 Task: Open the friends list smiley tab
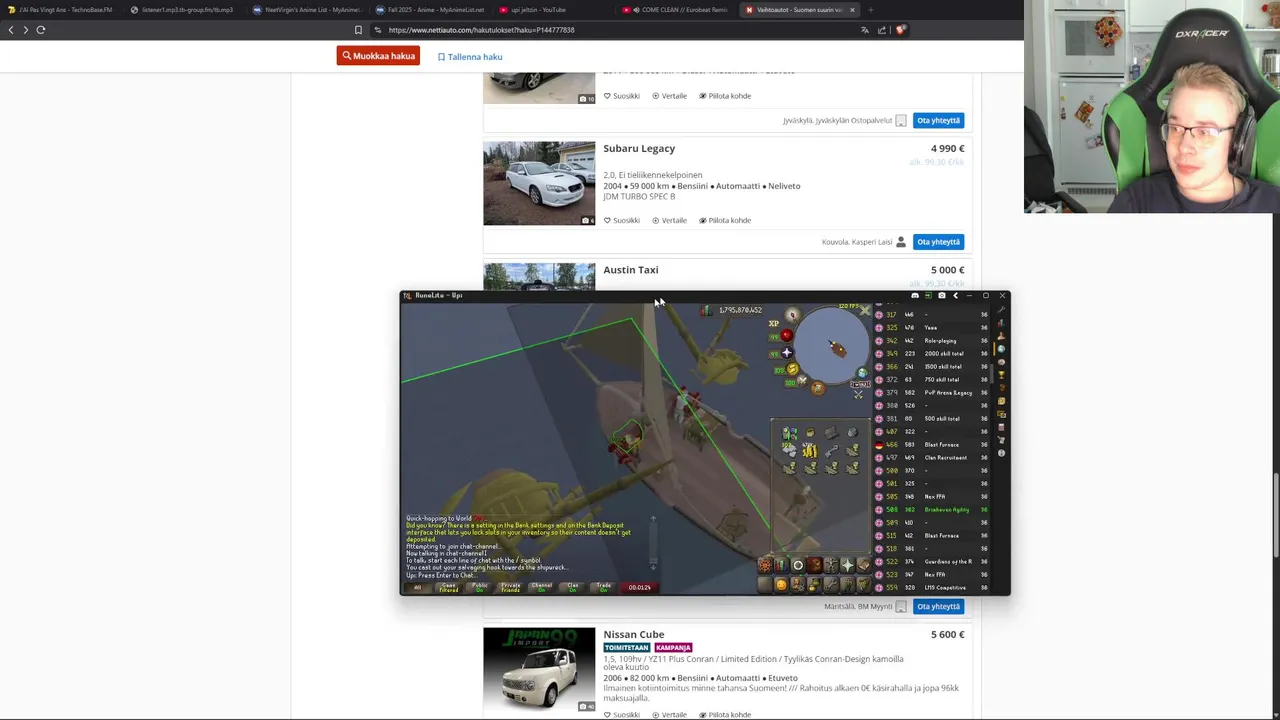click(x=781, y=585)
